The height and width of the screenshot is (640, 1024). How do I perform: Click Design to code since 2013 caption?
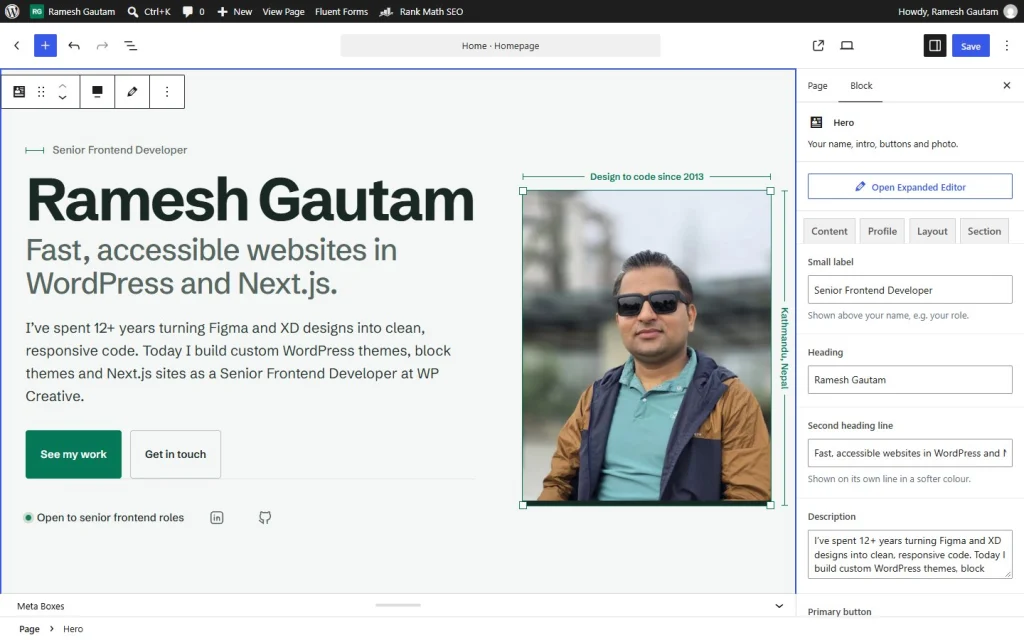tap(647, 176)
